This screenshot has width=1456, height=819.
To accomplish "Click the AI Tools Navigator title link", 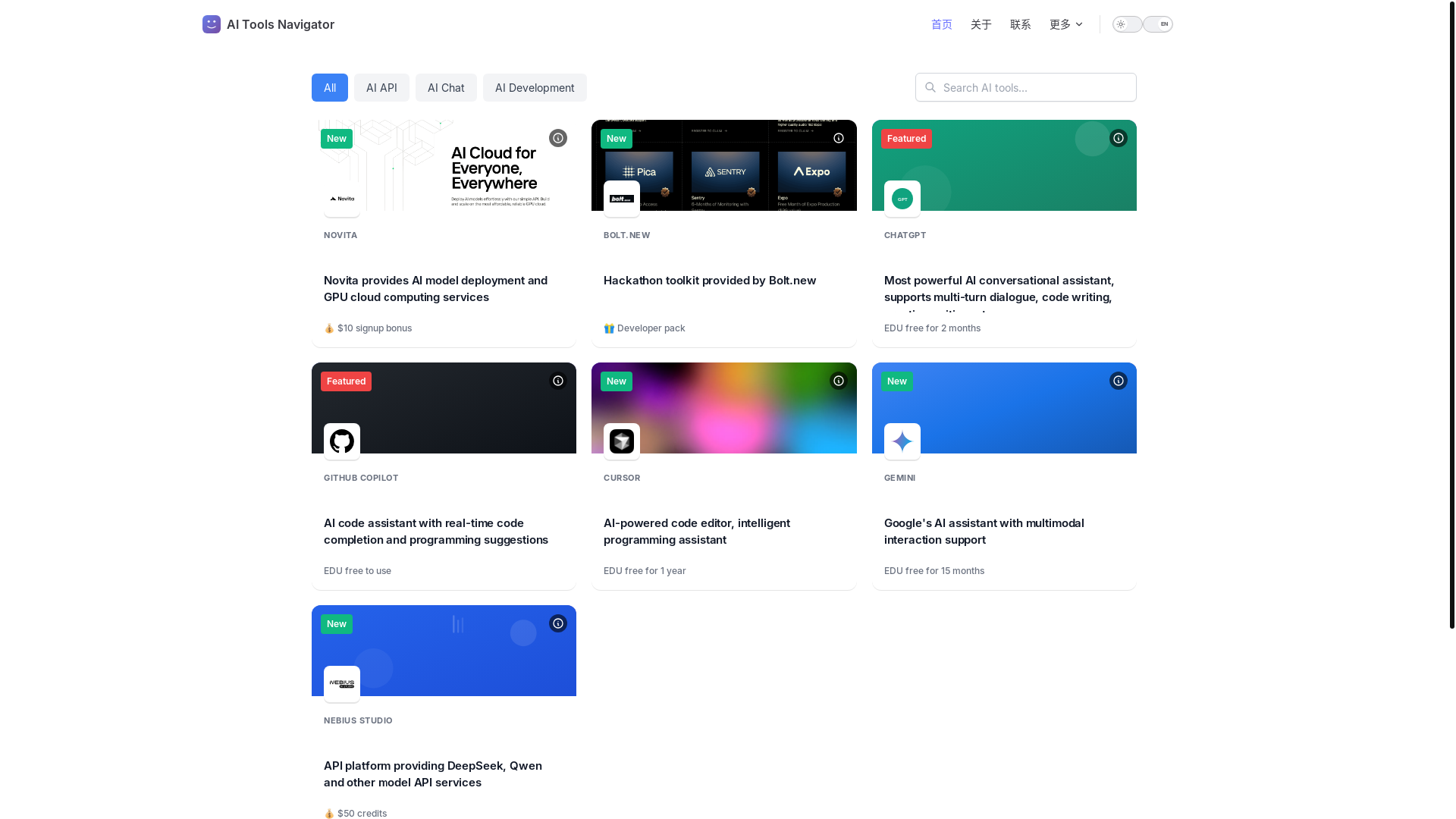I will coord(281,24).
